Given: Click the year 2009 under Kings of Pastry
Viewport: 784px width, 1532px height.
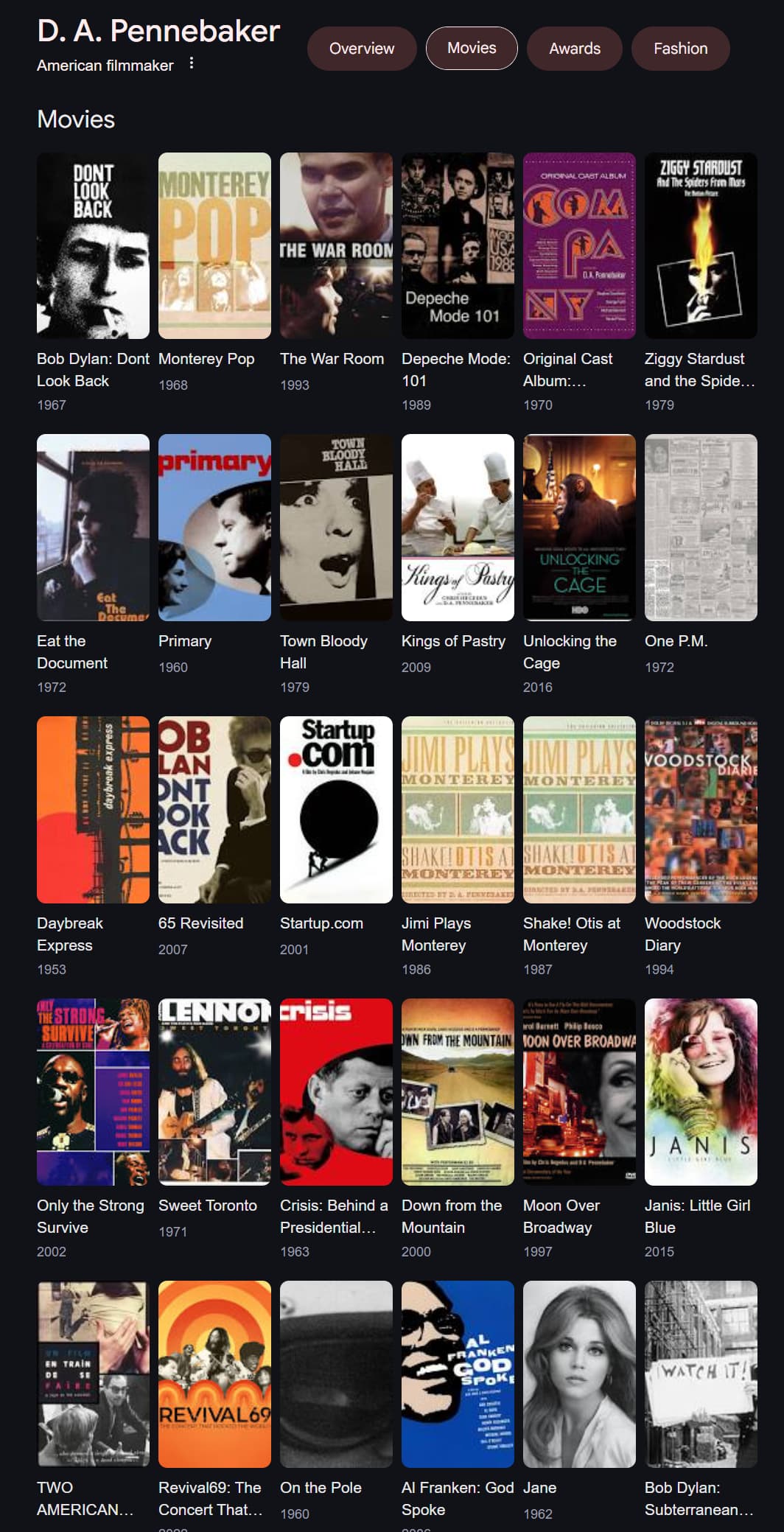Looking at the screenshot, I should [x=416, y=668].
